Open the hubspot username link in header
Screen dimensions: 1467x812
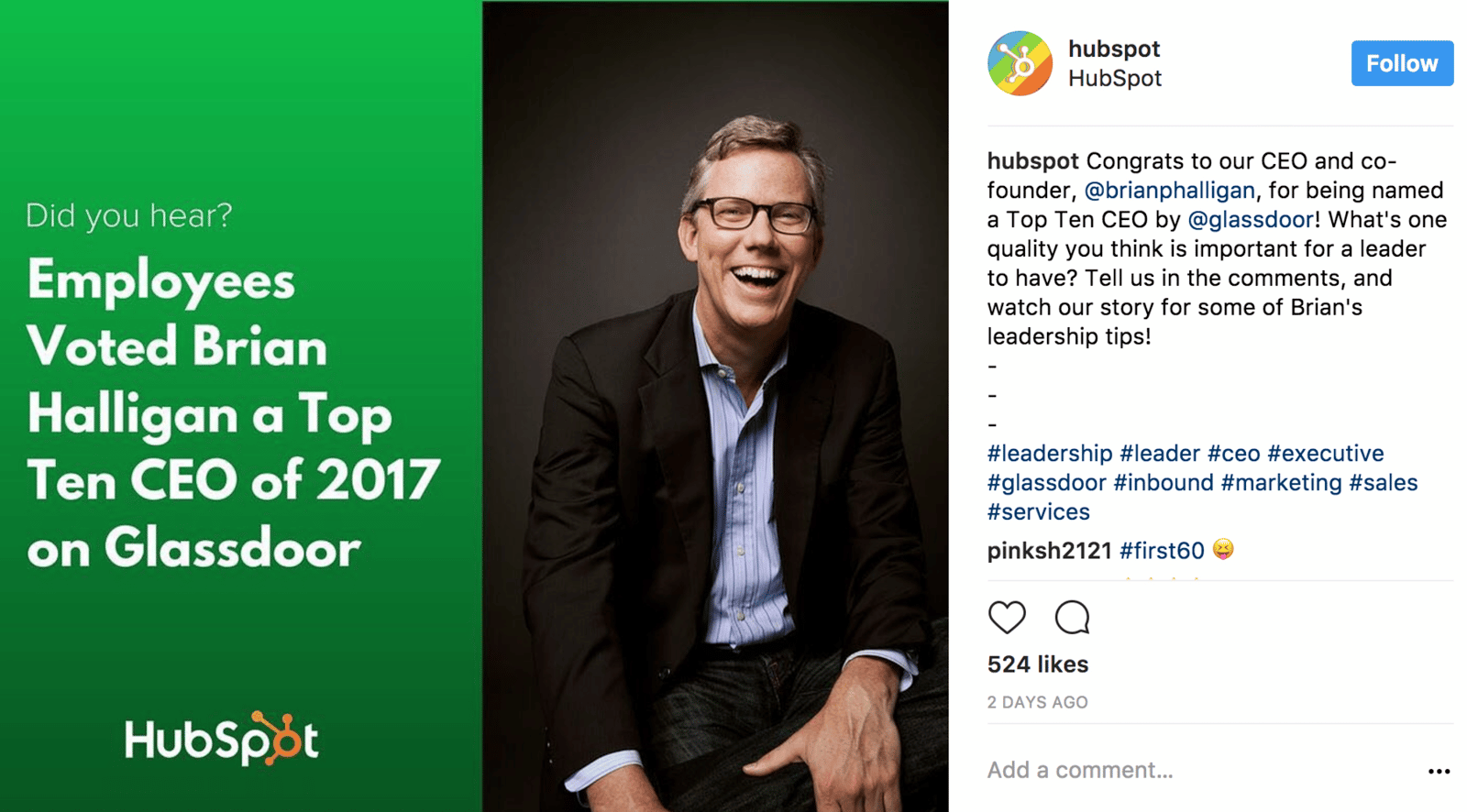pyautogui.click(x=1114, y=49)
